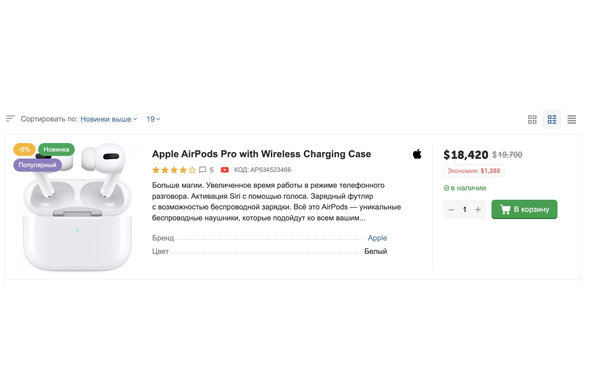The height and width of the screenshot is (391, 590).
Task: Add to cart with 'В корзину' button
Action: 524,209
